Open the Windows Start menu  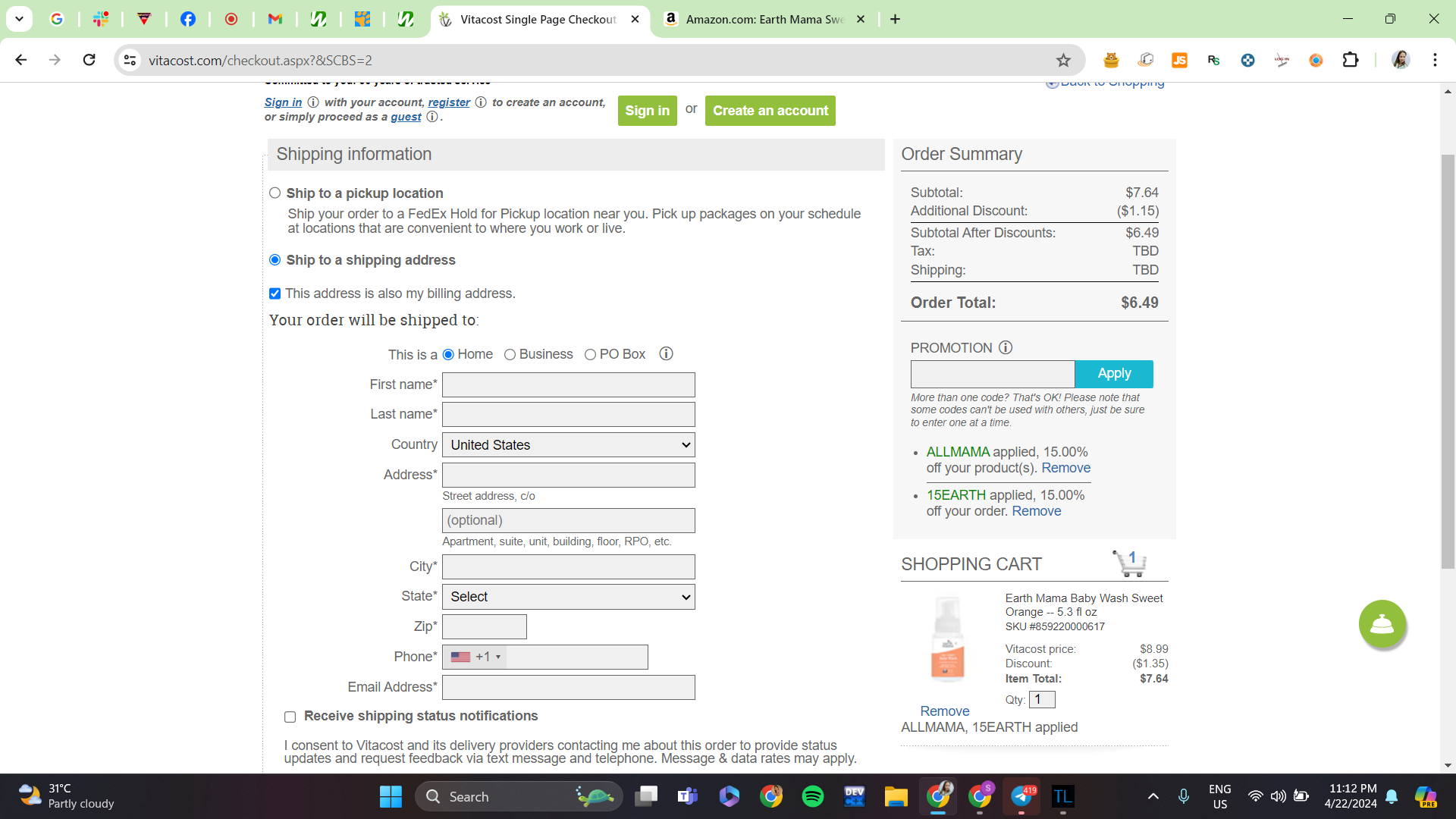[391, 797]
